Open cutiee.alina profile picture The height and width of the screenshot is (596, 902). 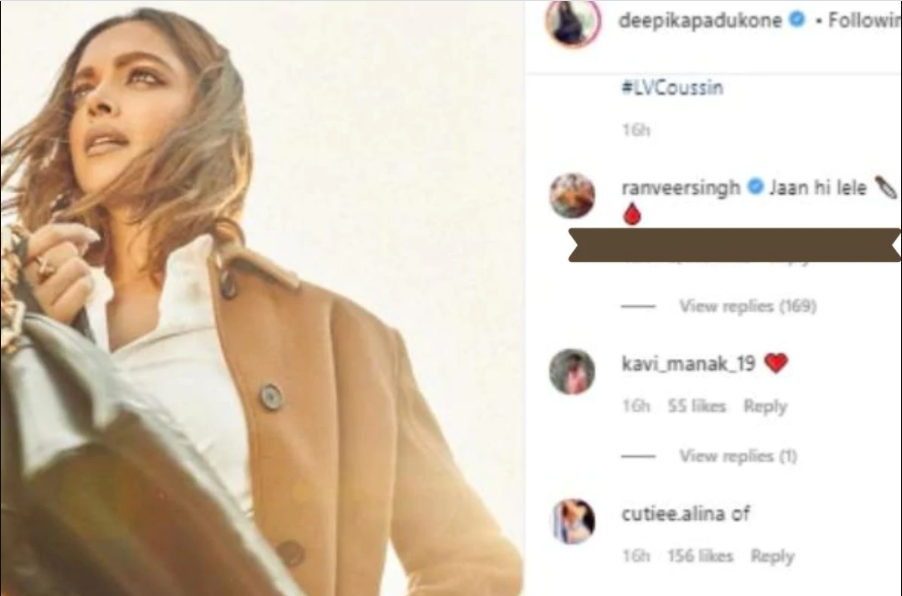coord(573,521)
